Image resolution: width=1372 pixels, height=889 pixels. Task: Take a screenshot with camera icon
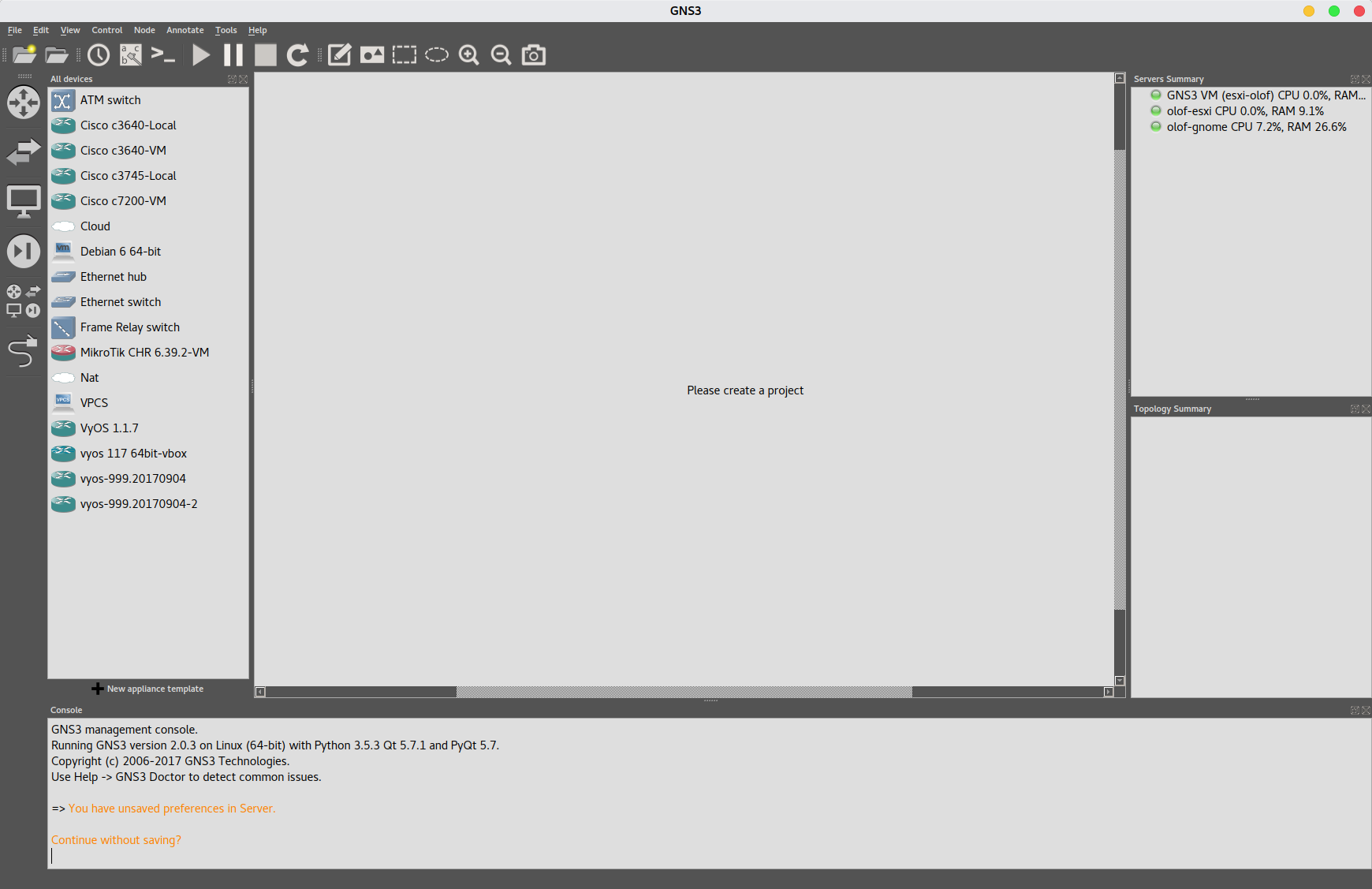534,54
